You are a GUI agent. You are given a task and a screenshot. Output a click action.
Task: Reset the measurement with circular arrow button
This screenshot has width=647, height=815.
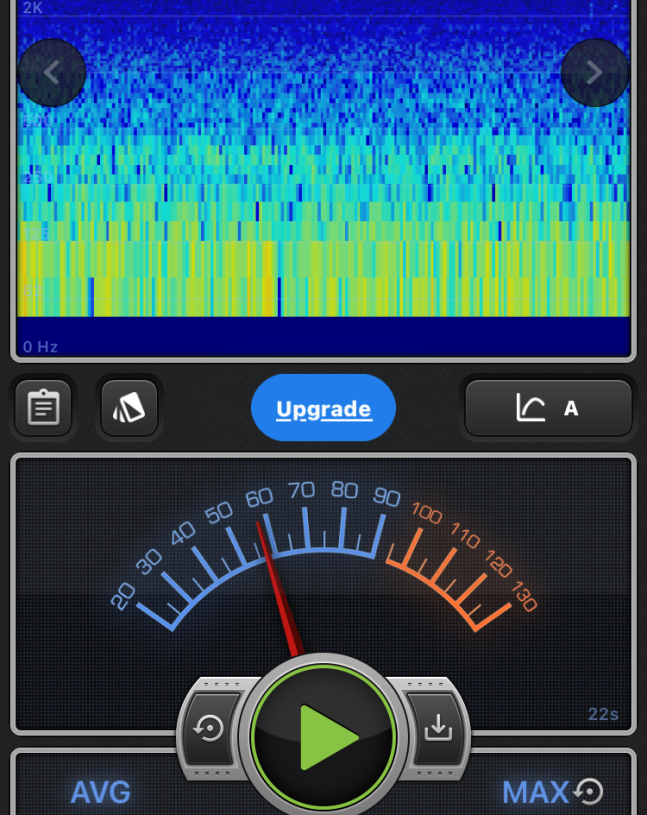tap(210, 729)
